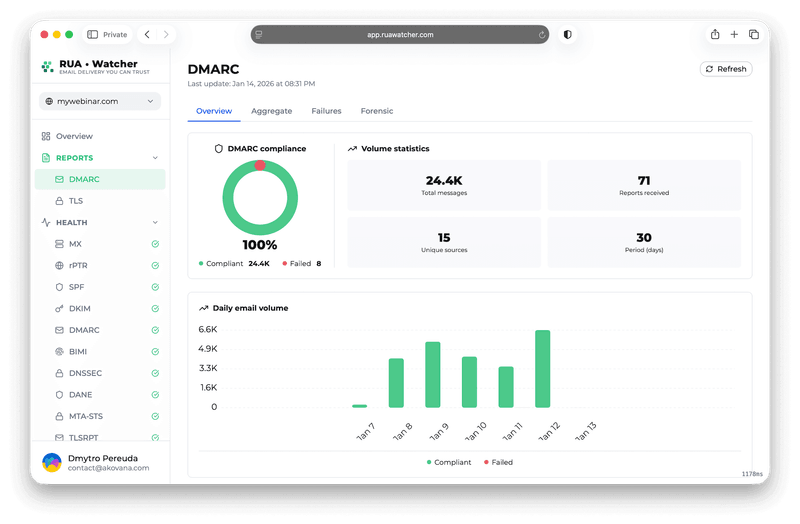Image resolution: width=800 pixels, height=524 pixels.
Task: Toggle the Failed legend in volume chart
Action: pos(498,462)
